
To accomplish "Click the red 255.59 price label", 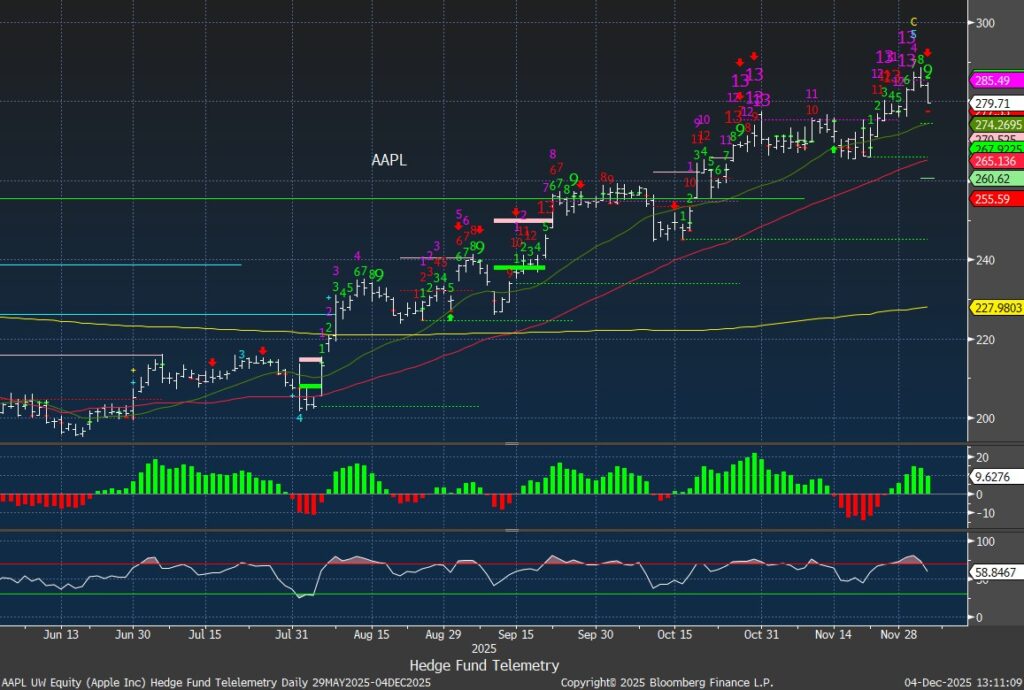I will [993, 199].
